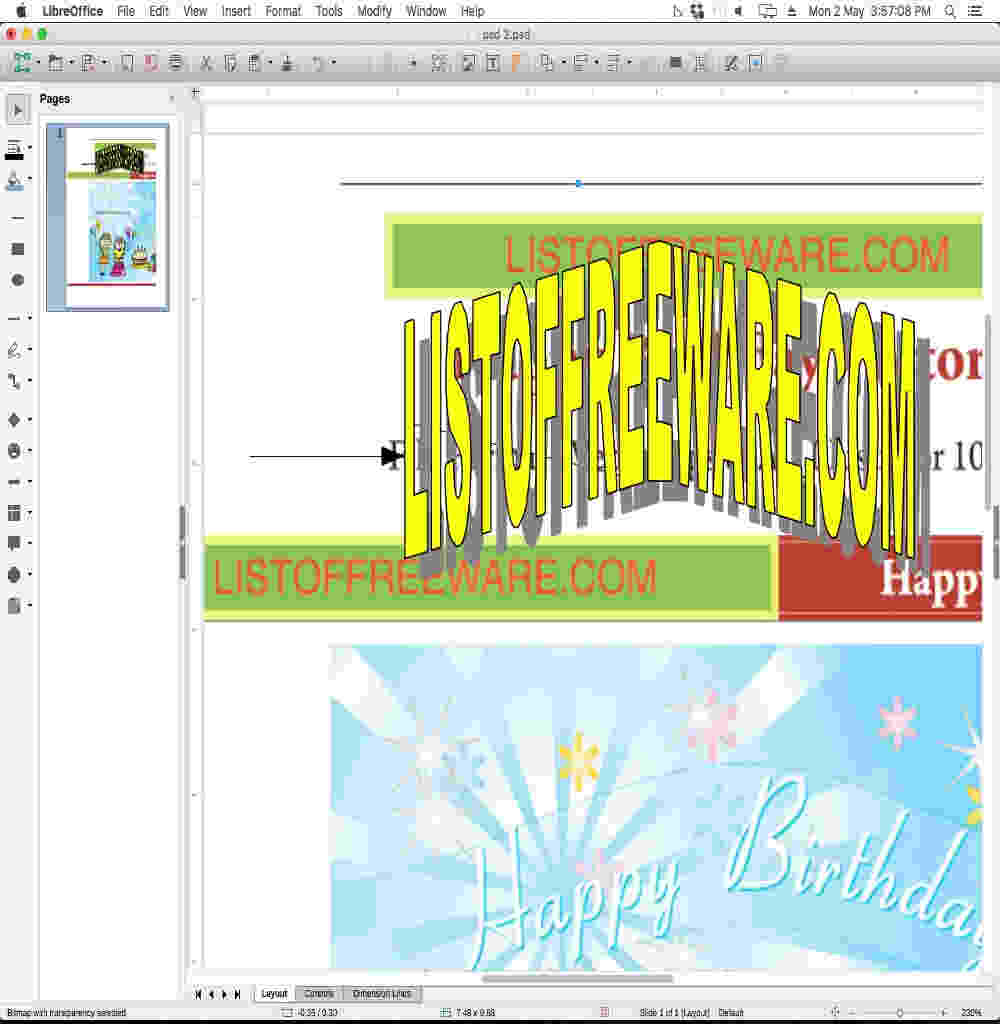Open the Apple menu
This screenshot has height=1024, width=1000.
21,11
